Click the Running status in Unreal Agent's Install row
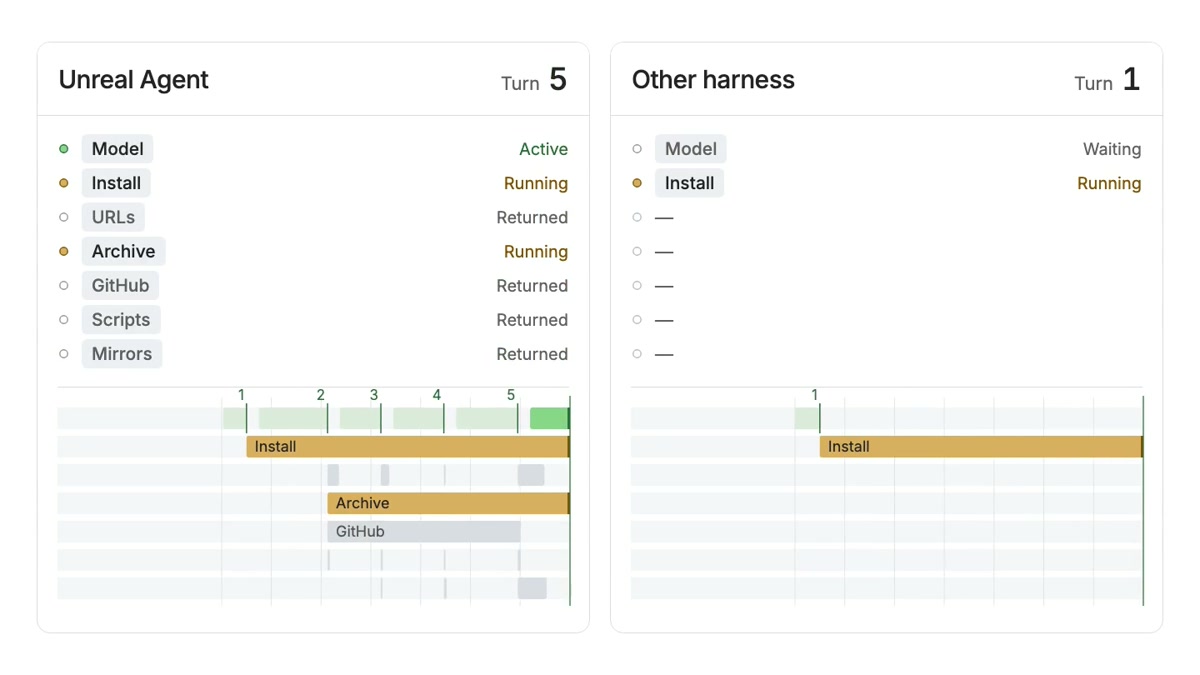This screenshot has width=1200, height=675. [536, 183]
